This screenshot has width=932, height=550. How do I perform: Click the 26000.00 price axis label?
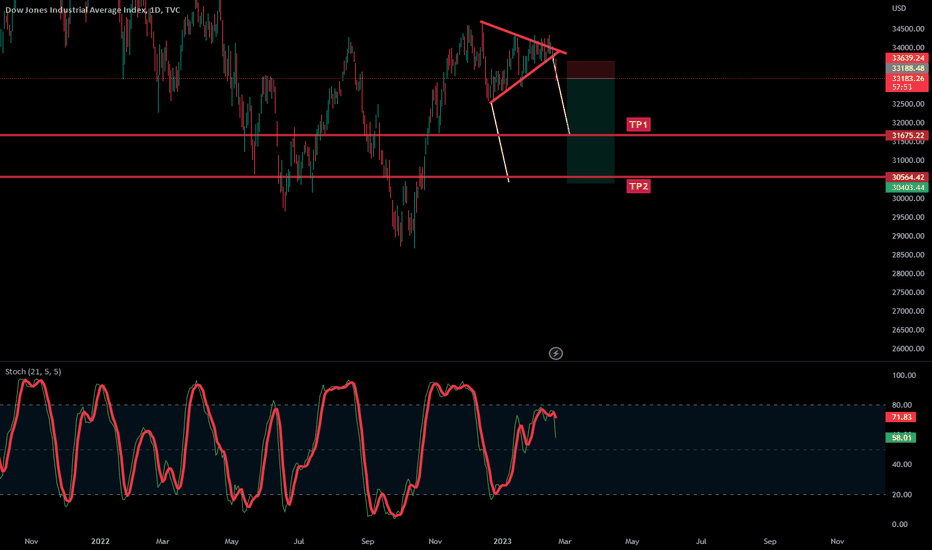tap(908, 349)
